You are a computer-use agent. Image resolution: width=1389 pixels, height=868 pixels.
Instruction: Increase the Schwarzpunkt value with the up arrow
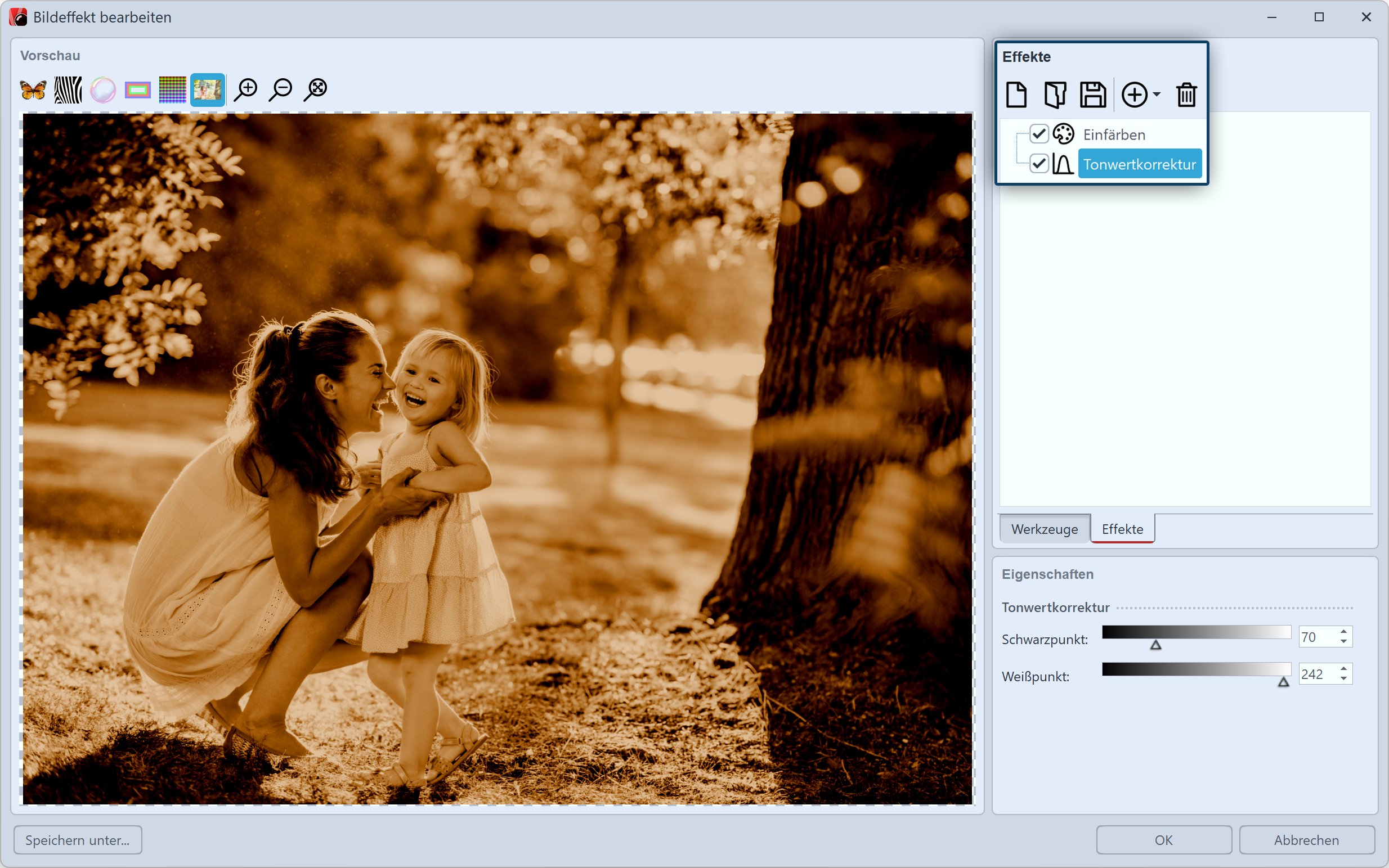coord(1343,632)
